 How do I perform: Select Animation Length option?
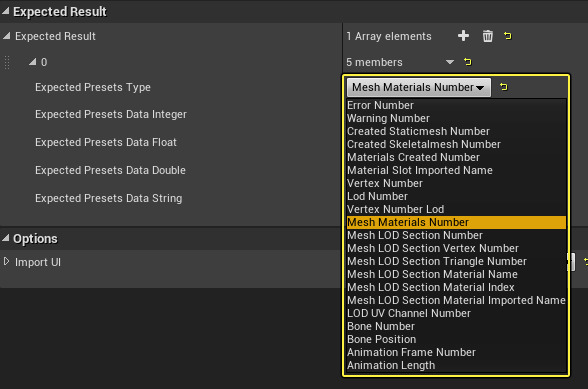456,365
